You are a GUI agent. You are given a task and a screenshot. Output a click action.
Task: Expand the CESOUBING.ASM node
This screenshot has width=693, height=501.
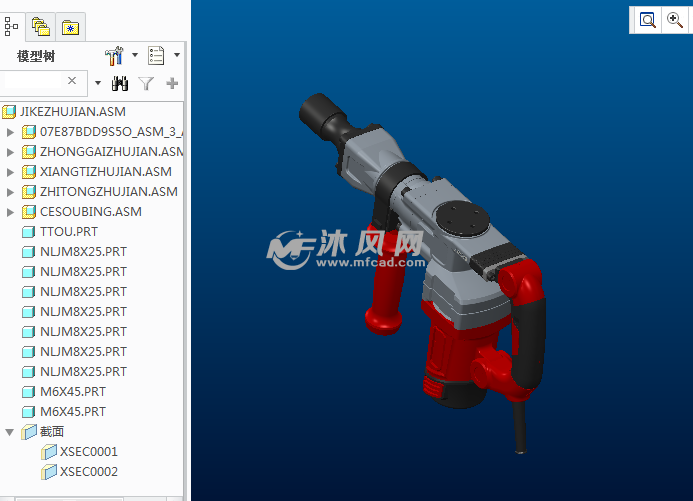[x=10, y=212]
